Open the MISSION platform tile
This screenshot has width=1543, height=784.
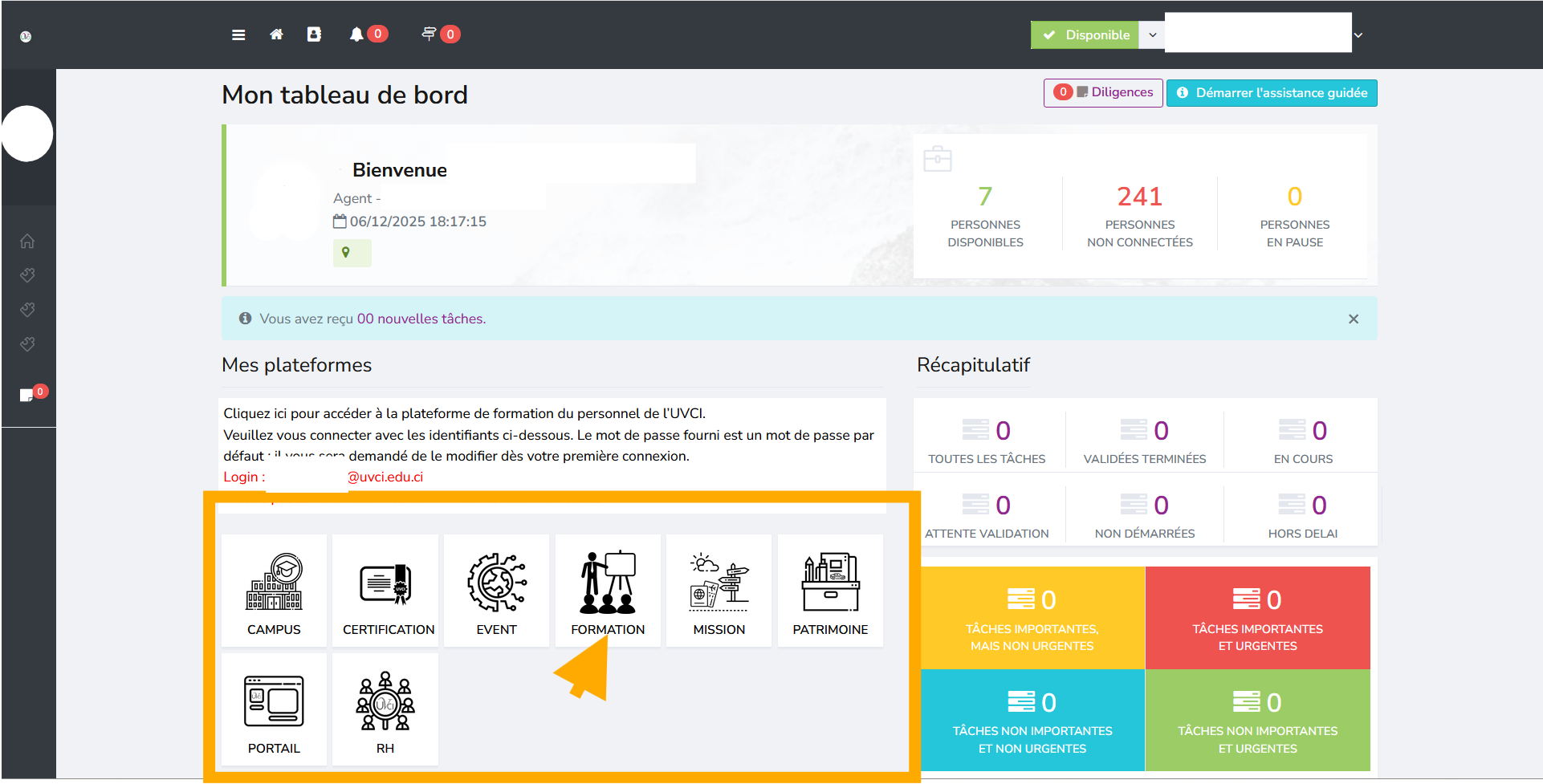[719, 591]
